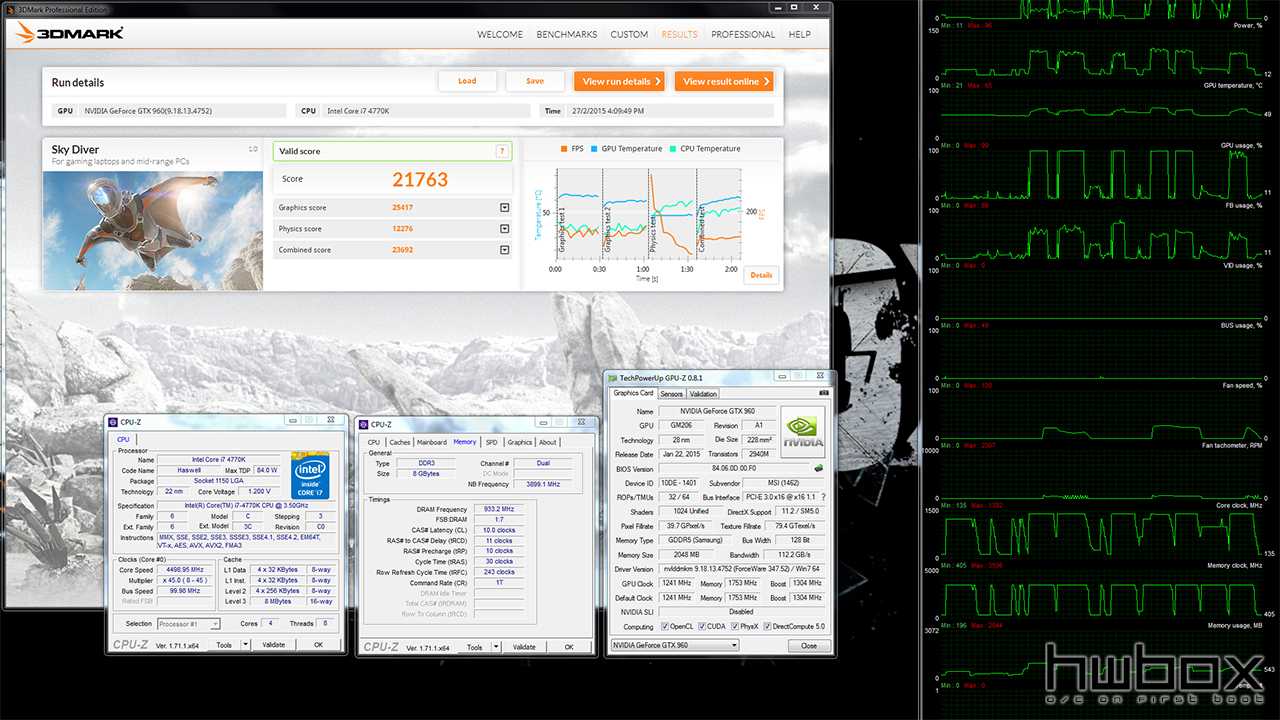Open the GPU selection dropdown in GPU-Z

pos(675,645)
